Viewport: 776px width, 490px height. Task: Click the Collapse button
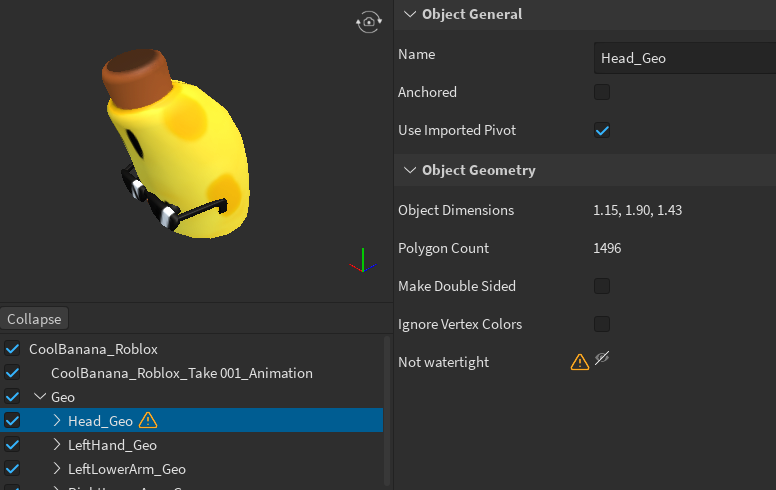(34, 319)
